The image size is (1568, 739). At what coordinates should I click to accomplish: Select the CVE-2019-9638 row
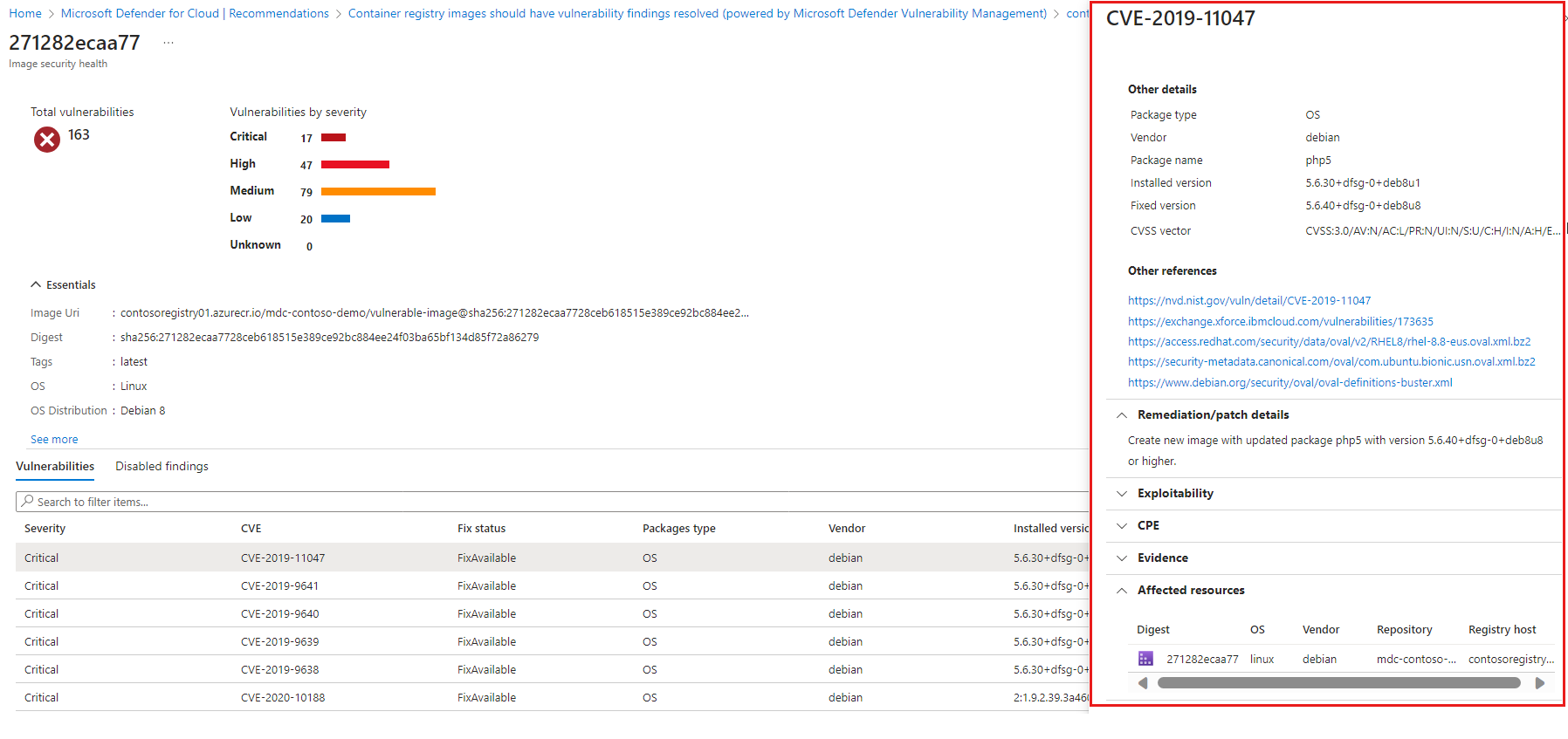pos(552,669)
